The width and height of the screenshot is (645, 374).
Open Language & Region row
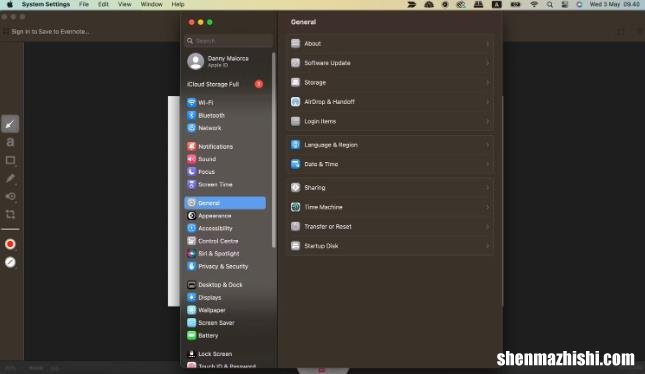[390, 145]
